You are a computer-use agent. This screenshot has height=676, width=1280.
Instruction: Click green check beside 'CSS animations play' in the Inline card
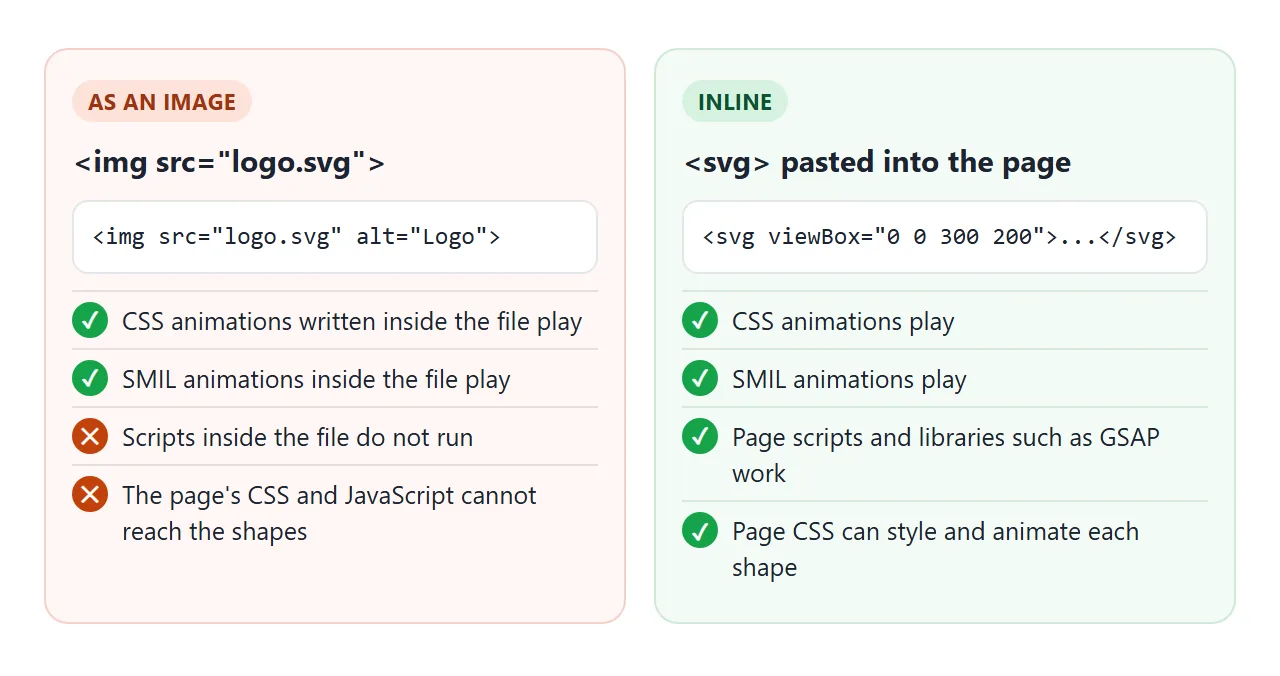pos(700,321)
